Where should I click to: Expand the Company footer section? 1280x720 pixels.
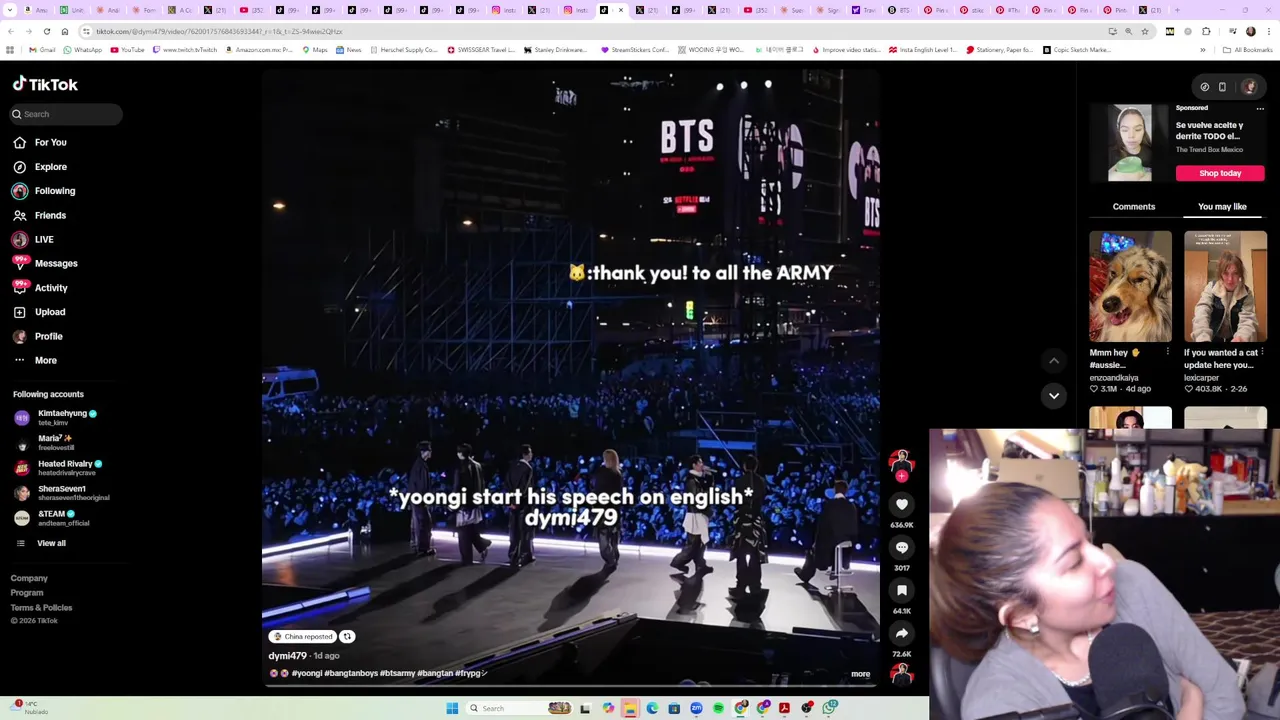[29, 578]
